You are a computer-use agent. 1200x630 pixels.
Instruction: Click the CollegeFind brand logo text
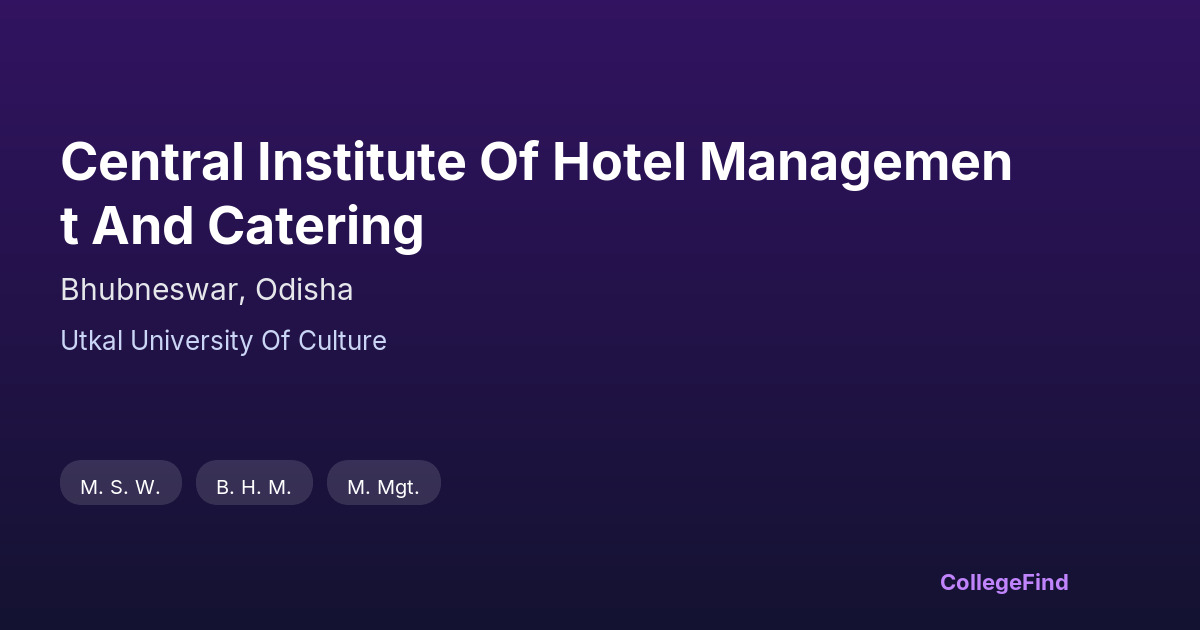click(x=1003, y=582)
